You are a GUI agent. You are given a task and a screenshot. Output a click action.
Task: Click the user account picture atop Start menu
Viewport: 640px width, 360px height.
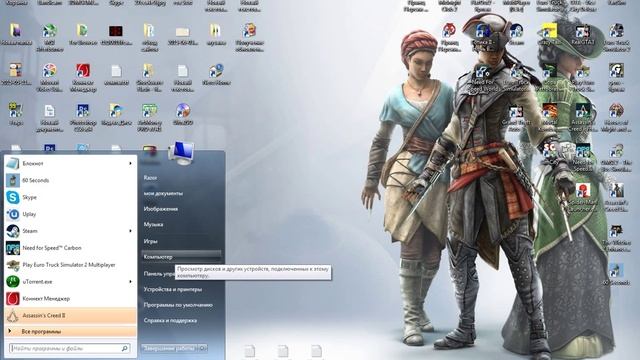click(x=181, y=153)
